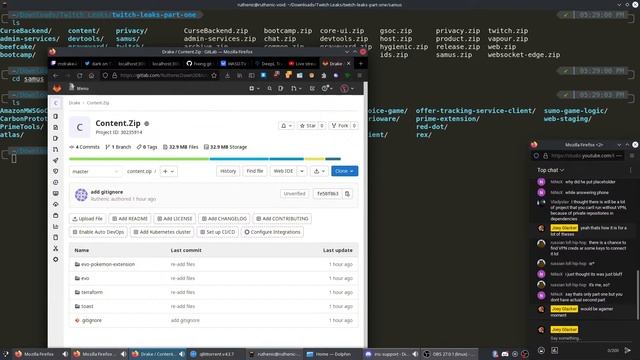The width and height of the screenshot is (640, 360).
Task: Click the Upload File button
Action: pos(87,219)
